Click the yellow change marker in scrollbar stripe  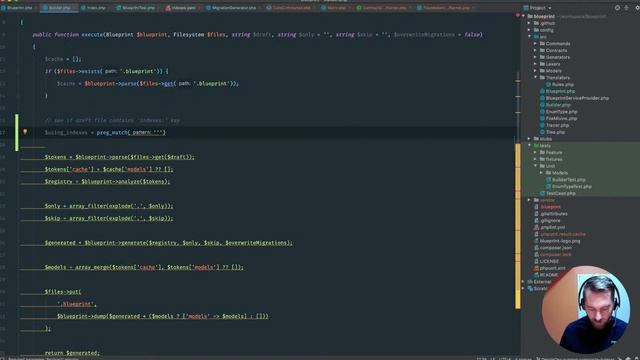click(518, 226)
